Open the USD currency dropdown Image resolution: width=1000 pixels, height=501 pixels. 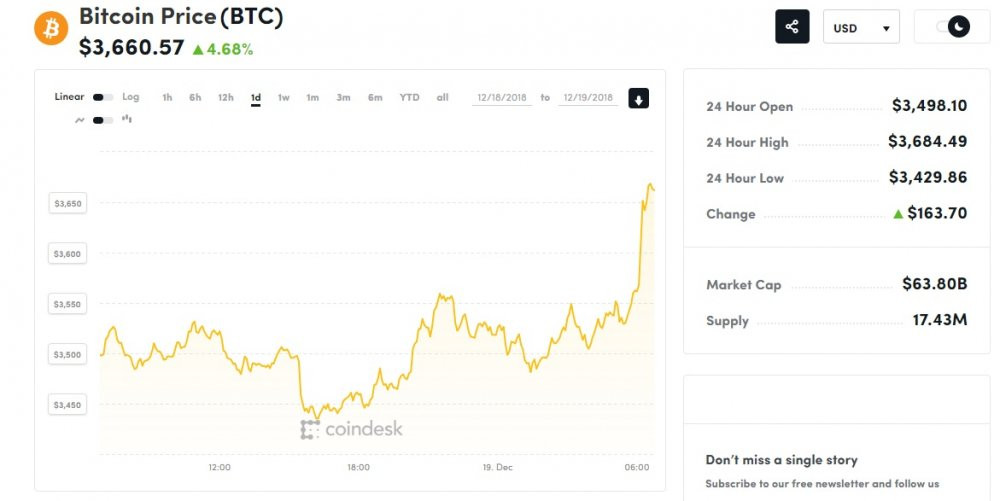(x=860, y=28)
